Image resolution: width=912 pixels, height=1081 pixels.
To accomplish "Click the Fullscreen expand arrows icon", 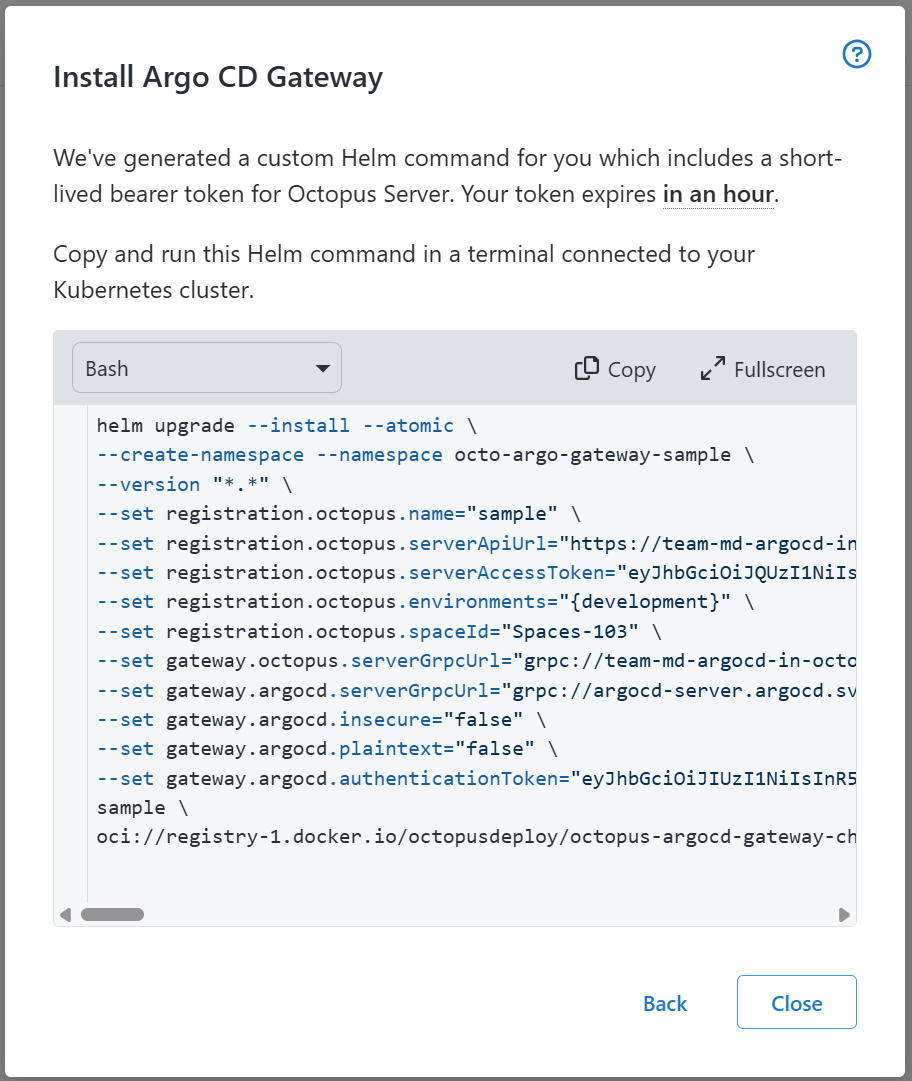I will pyautogui.click(x=713, y=369).
